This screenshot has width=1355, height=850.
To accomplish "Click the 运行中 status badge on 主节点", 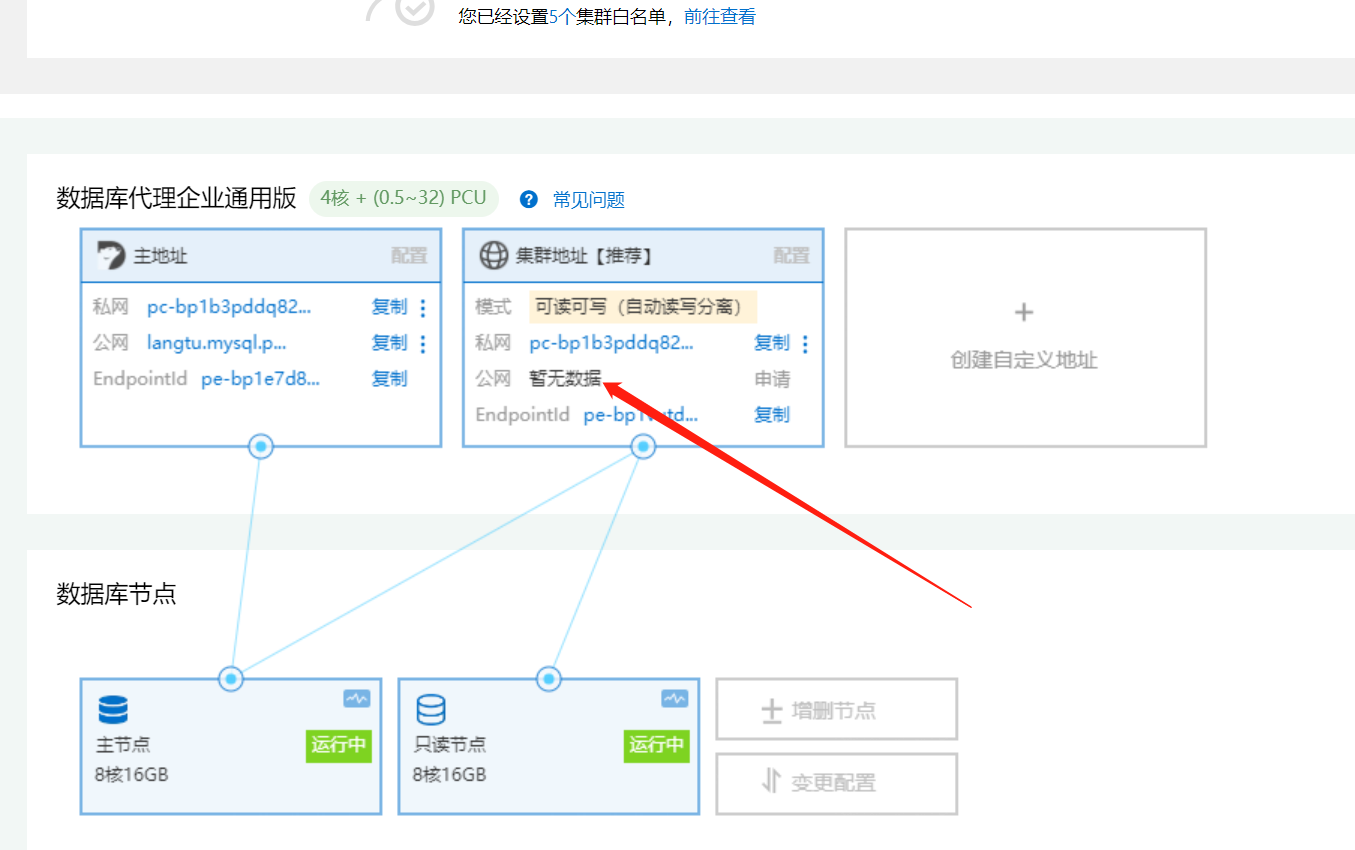I will pyautogui.click(x=339, y=745).
